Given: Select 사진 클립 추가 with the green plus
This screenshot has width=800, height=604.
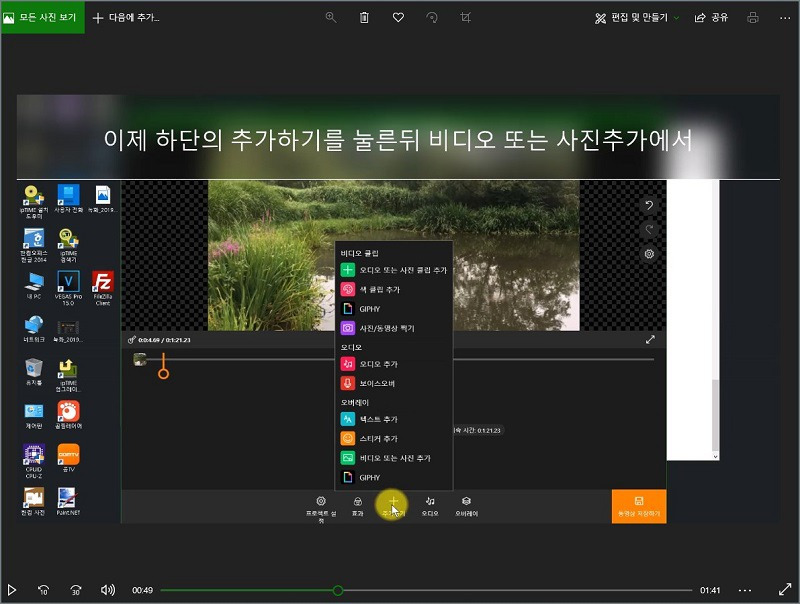Looking at the screenshot, I should tap(394, 270).
